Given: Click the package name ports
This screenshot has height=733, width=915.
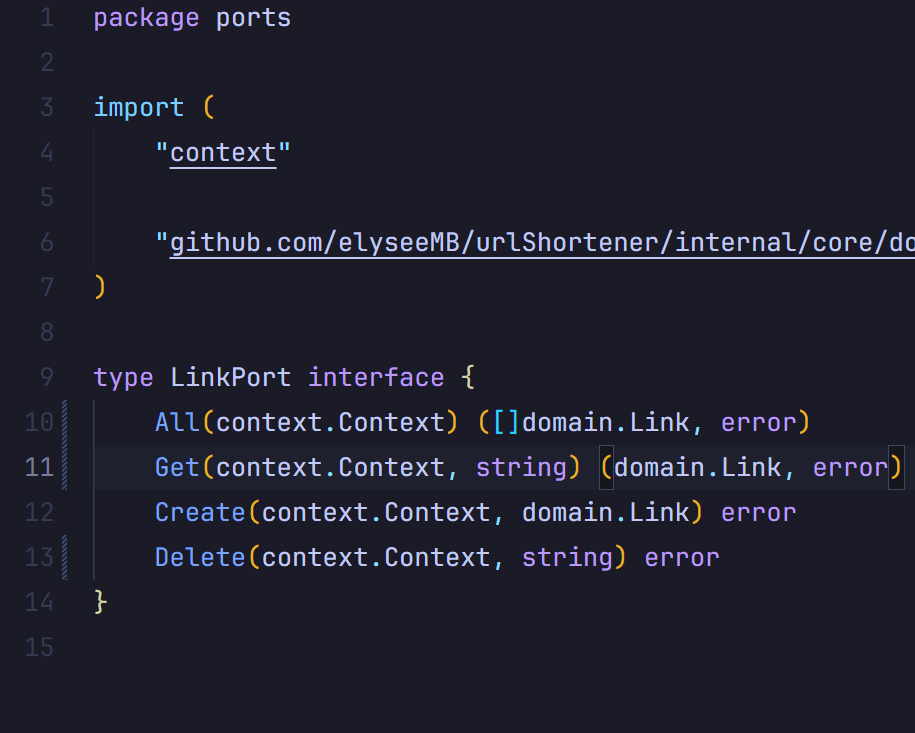Looking at the screenshot, I should (x=253, y=19).
